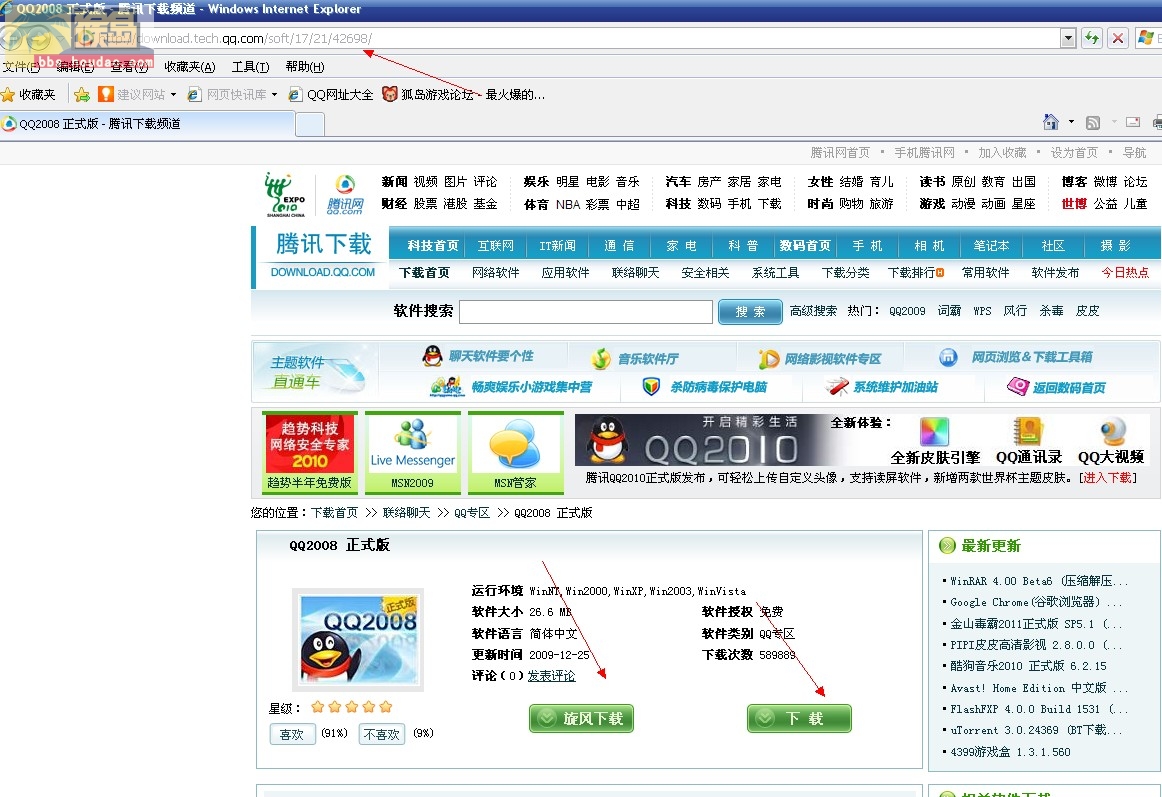
Task: Expand the home button dropdown arrow
Action: [x=1071, y=122]
